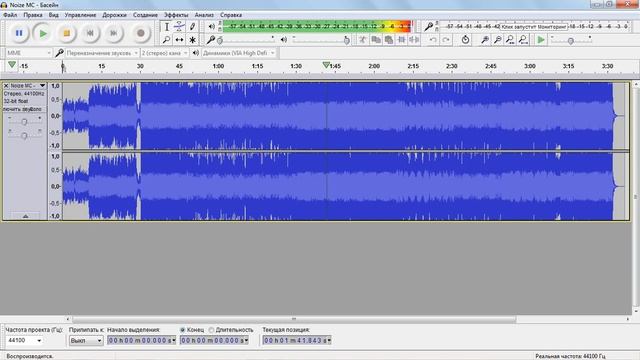Image resolution: width=640 pixels, height=360 pixels.
Task: Open the Правка menu
Action: [x=33, y=15]
